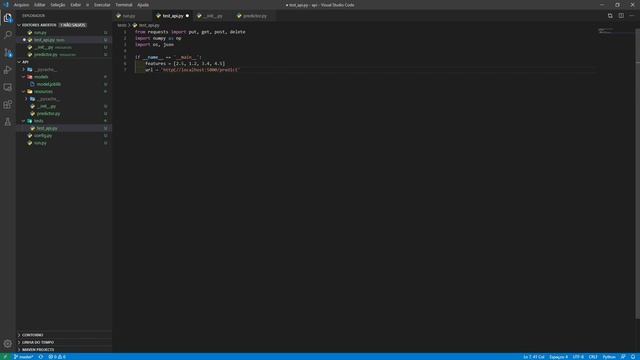Click the remote window indicator in status bar
This screenshot has height=360, width=640.
[5, 357]
